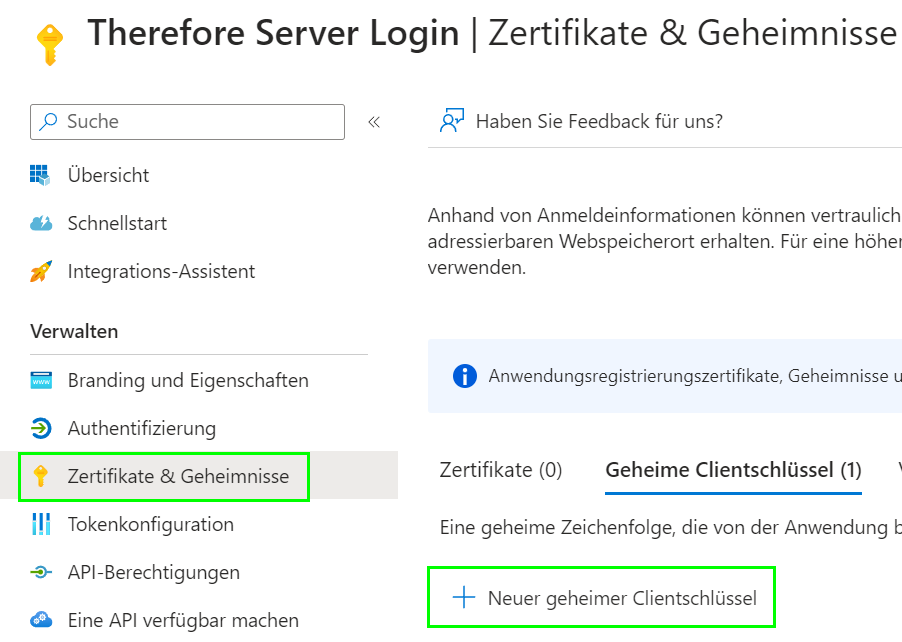Click the Übersicht grid icon

pos(41,175)
